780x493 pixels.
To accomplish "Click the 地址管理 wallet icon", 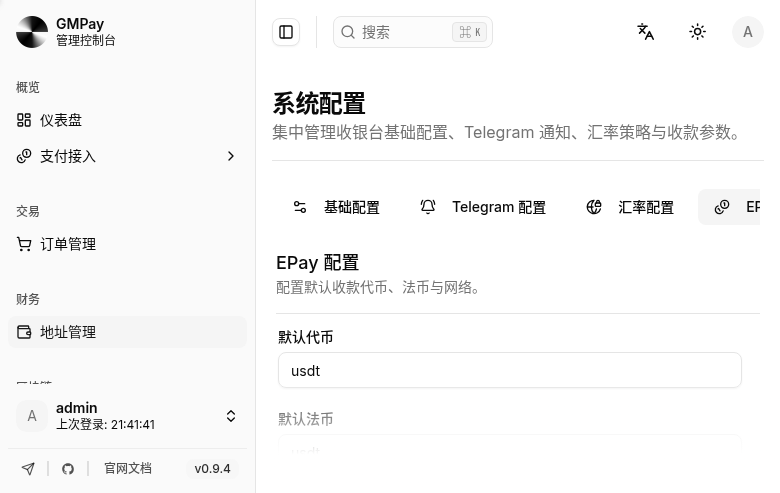I will pos(24,332).
